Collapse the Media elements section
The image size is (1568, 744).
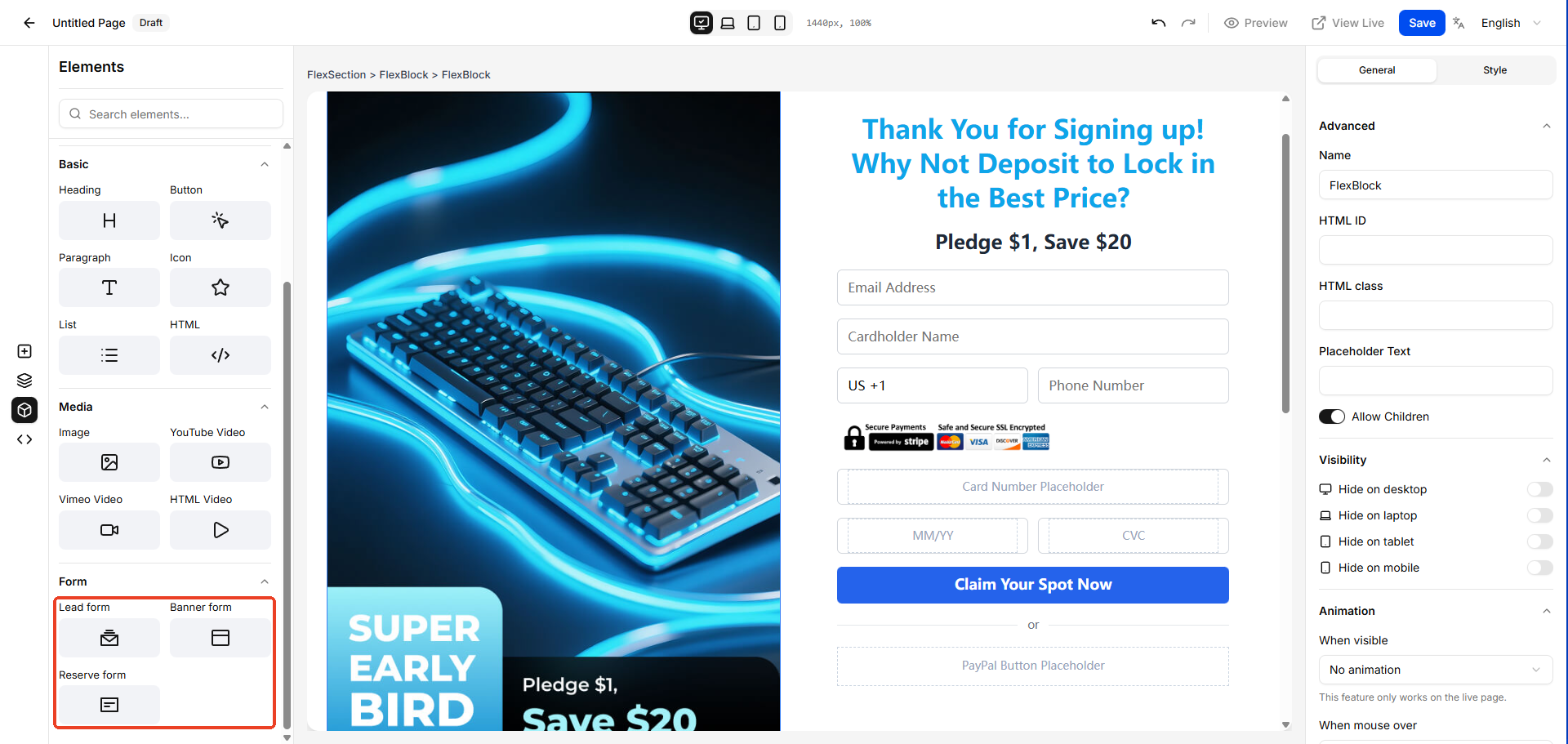point(265,407)
